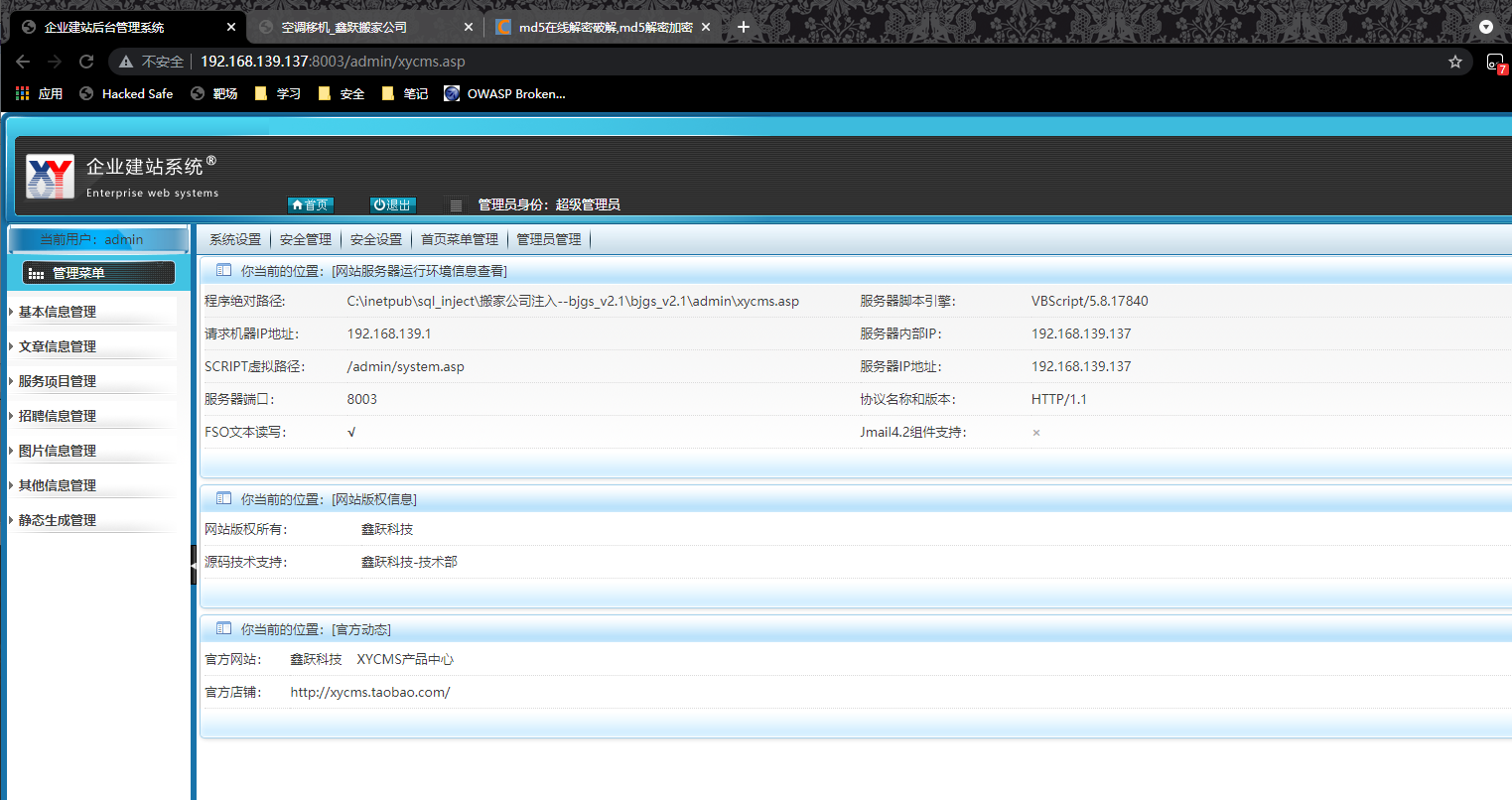Open the 靶场 bookmark
Image resolution: width=1512 pixels, height=800 pixels.
(214, 93)
